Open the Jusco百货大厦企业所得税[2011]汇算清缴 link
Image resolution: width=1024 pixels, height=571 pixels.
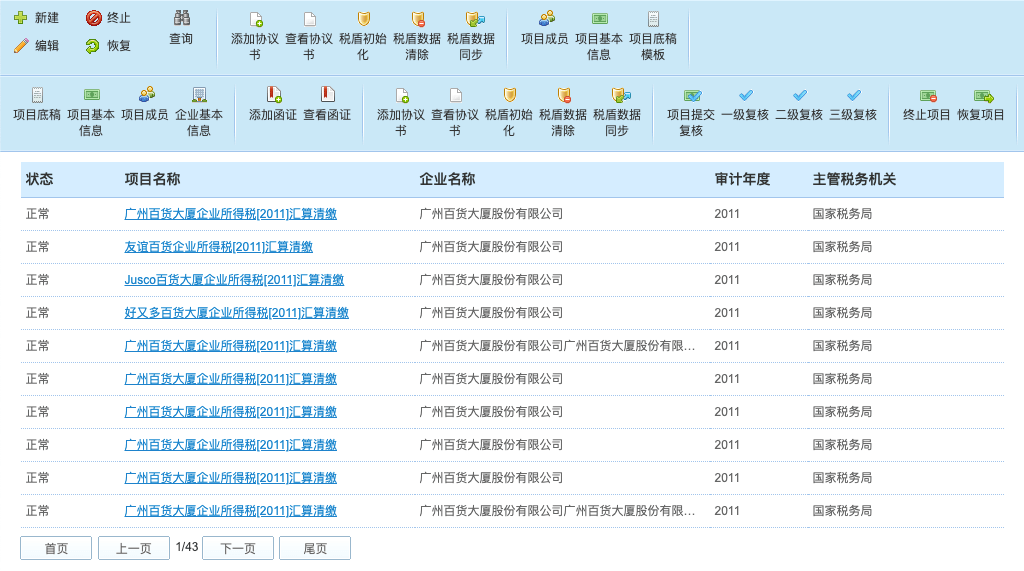(234, 280)
